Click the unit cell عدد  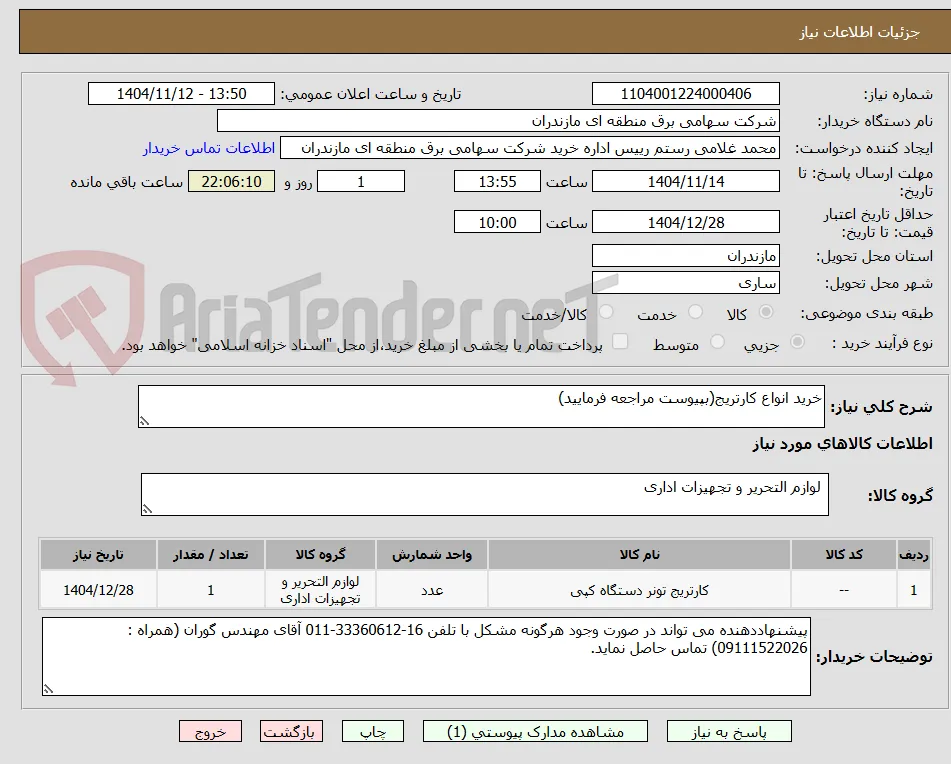432,590
